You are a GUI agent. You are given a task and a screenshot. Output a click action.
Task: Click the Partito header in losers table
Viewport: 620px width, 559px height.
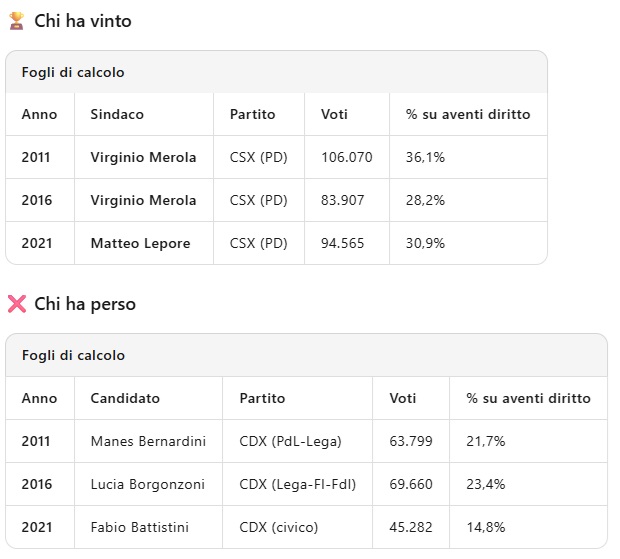pos(262,398)
